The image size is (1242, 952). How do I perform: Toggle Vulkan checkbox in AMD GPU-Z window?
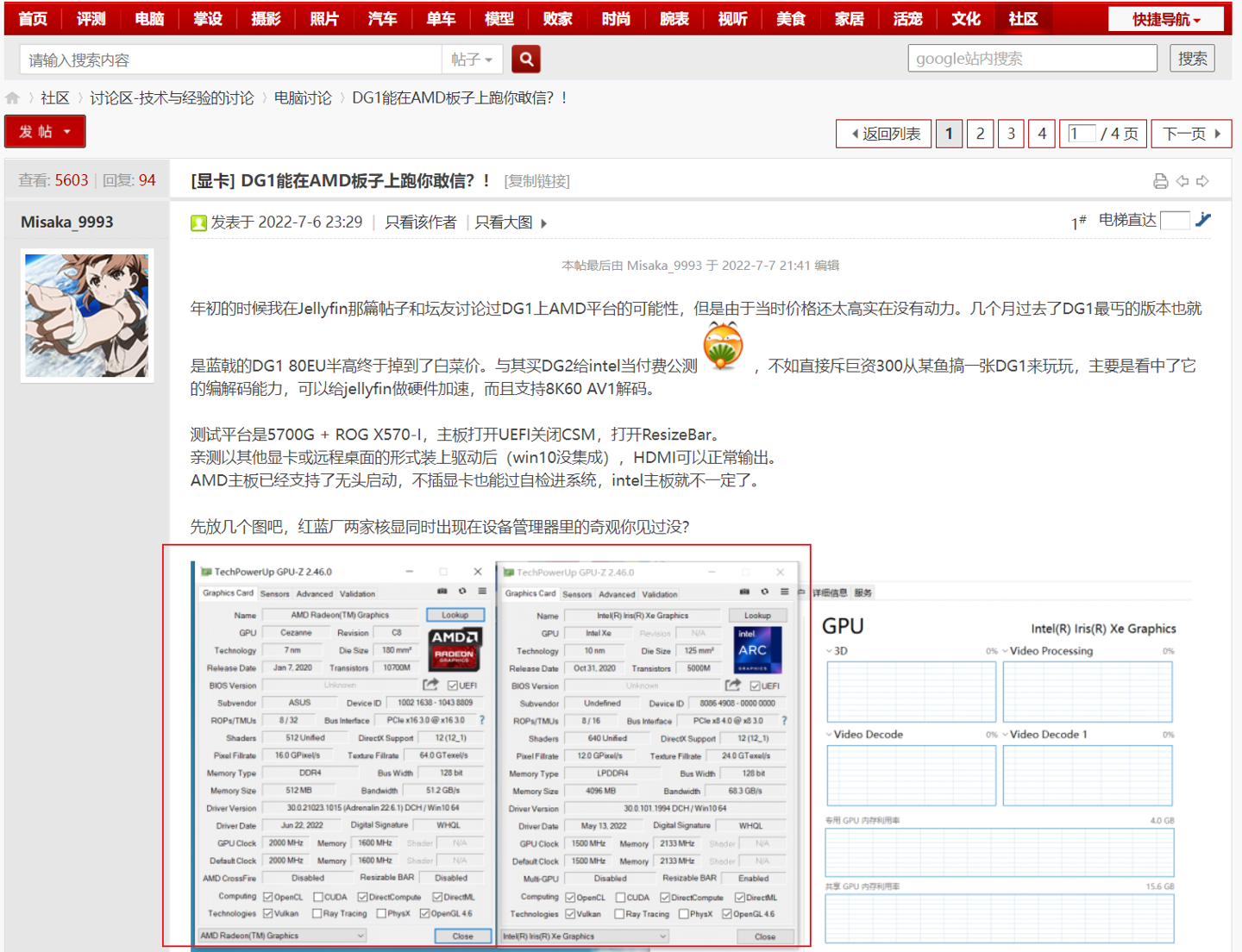[268, 913]
